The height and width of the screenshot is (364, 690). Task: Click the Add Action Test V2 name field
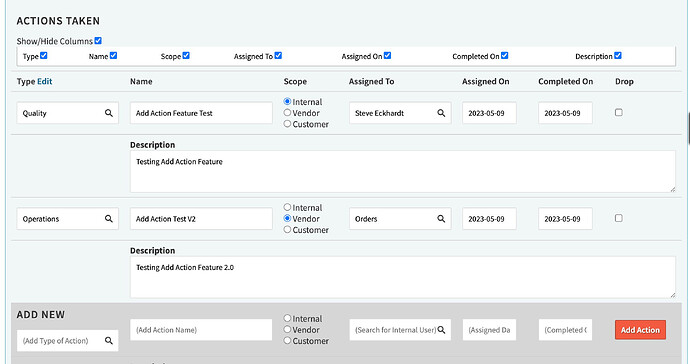[x=201, y=219]
